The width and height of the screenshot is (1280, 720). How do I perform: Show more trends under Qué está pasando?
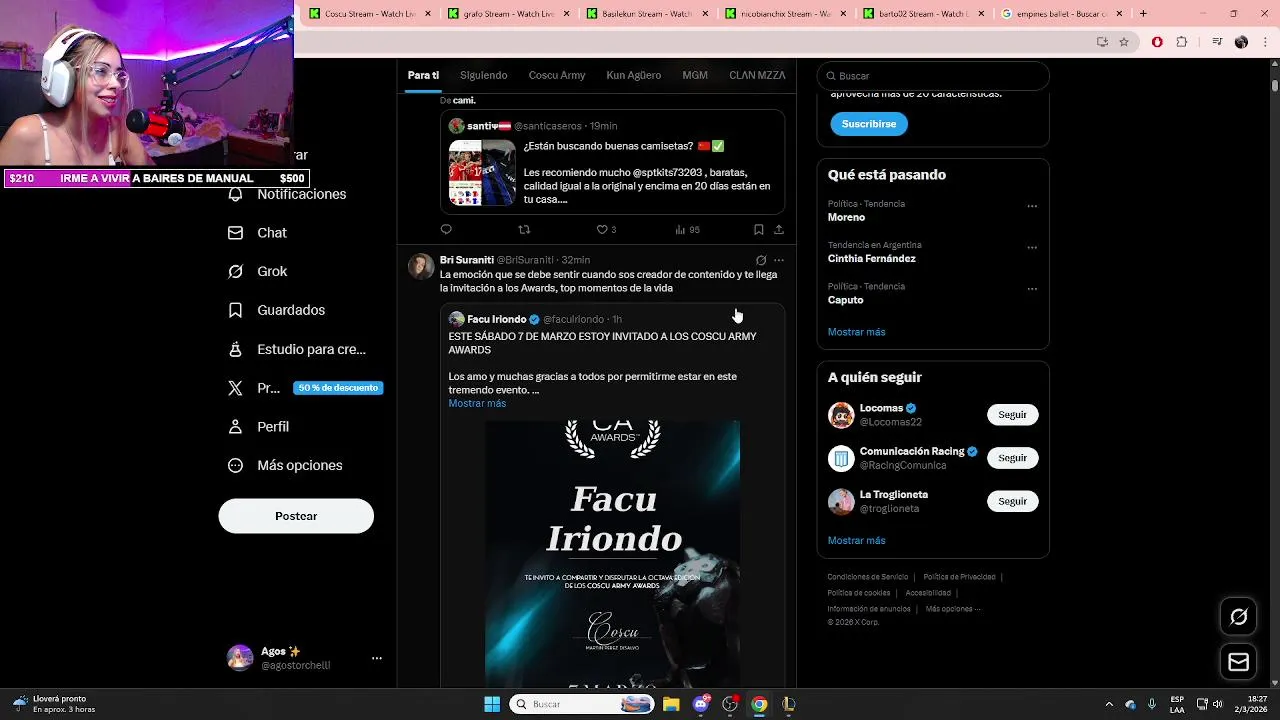856,332
